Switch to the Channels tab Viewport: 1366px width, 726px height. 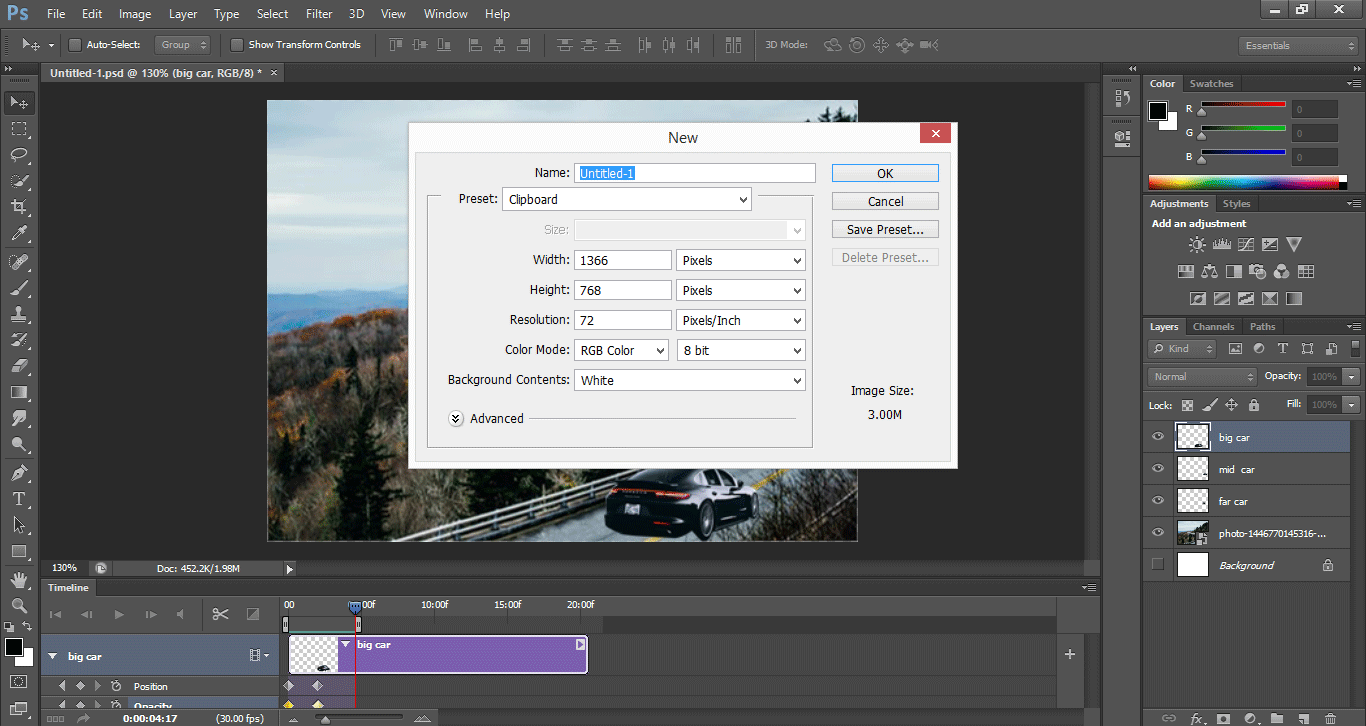point(1213,327)
